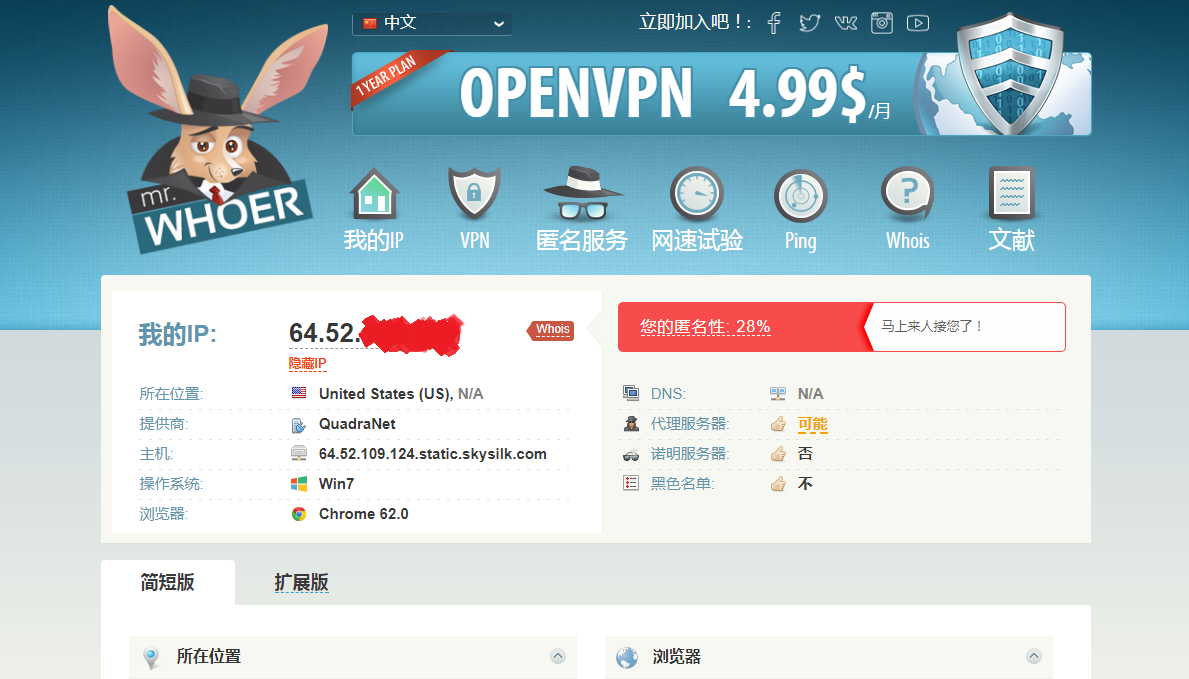1189x679 pixels.
Task: Click the Chrome 62.0 text
Action: pyautogui.click(x=363, y=514)
